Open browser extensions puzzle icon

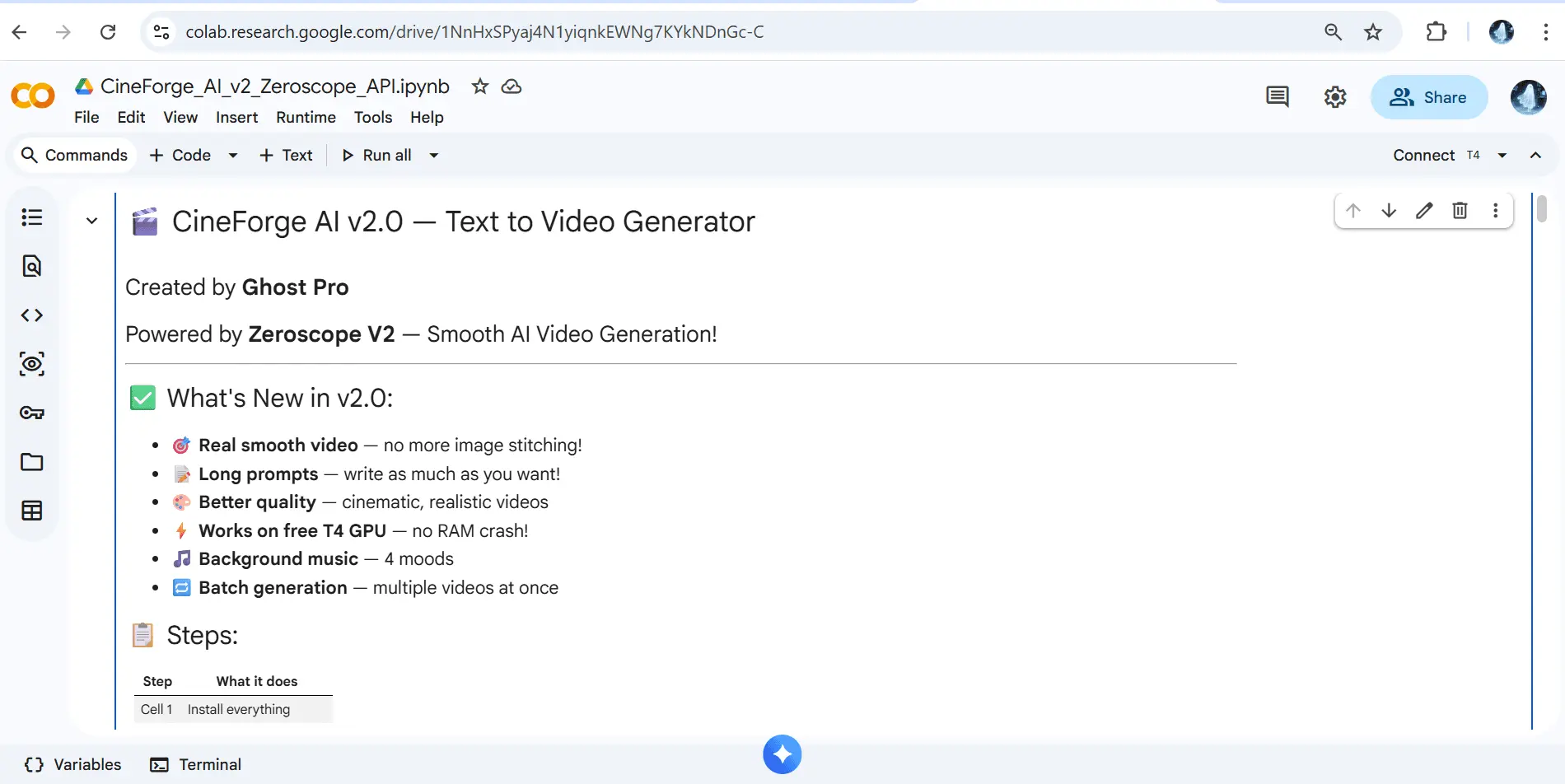pyautogui.click(x=1437, y=32)
